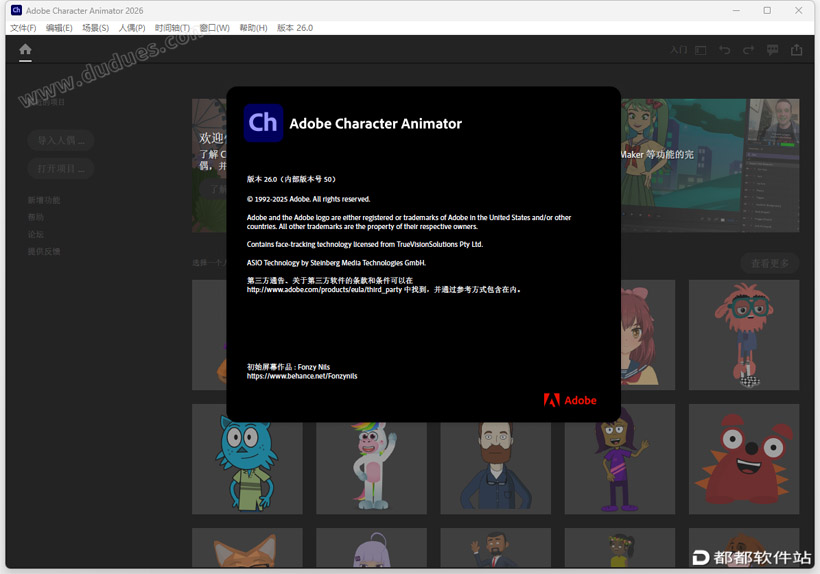Click the © 1992-2025 Adobe copyright line
The width and height of the screenshot is (820, 574).
click(x=309, y=199)
